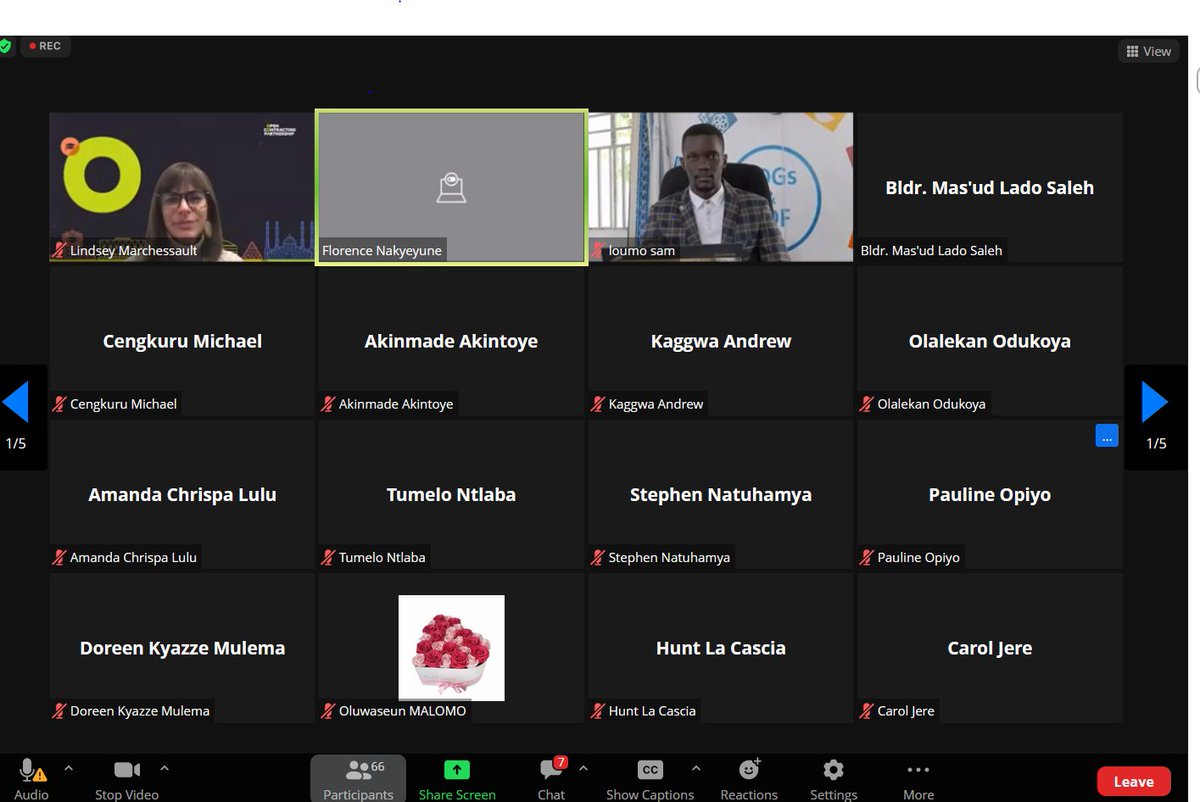Image resolution: width=1200 pixels, height=802 pixels.
Task: Select Carol Jere large name
Action: coord(990,648)
